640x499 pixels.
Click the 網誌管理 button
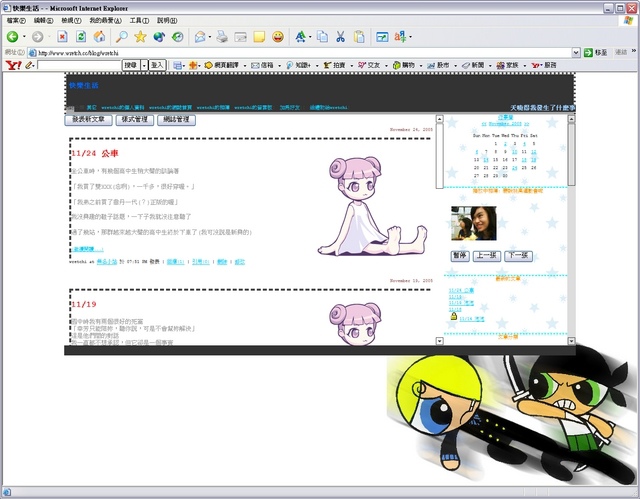point(176,120)
